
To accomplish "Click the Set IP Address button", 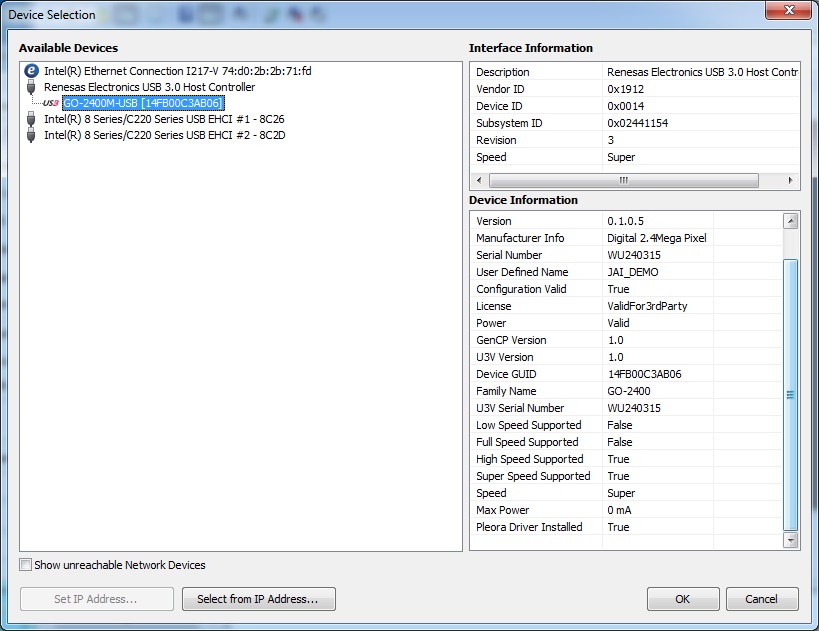I will [x=97, y=599].
